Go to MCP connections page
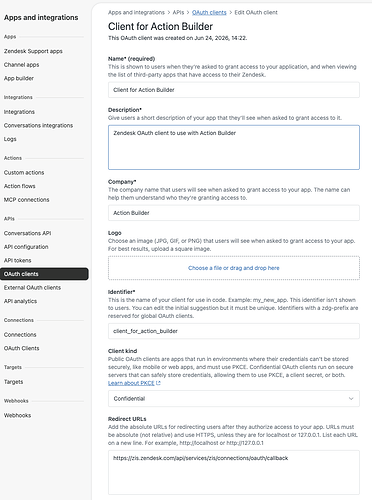 tap(26, 200)
